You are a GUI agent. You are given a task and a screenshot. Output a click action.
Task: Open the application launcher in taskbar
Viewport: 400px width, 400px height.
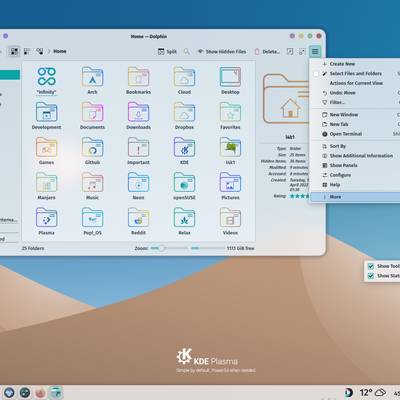click(x=9, y=392)
